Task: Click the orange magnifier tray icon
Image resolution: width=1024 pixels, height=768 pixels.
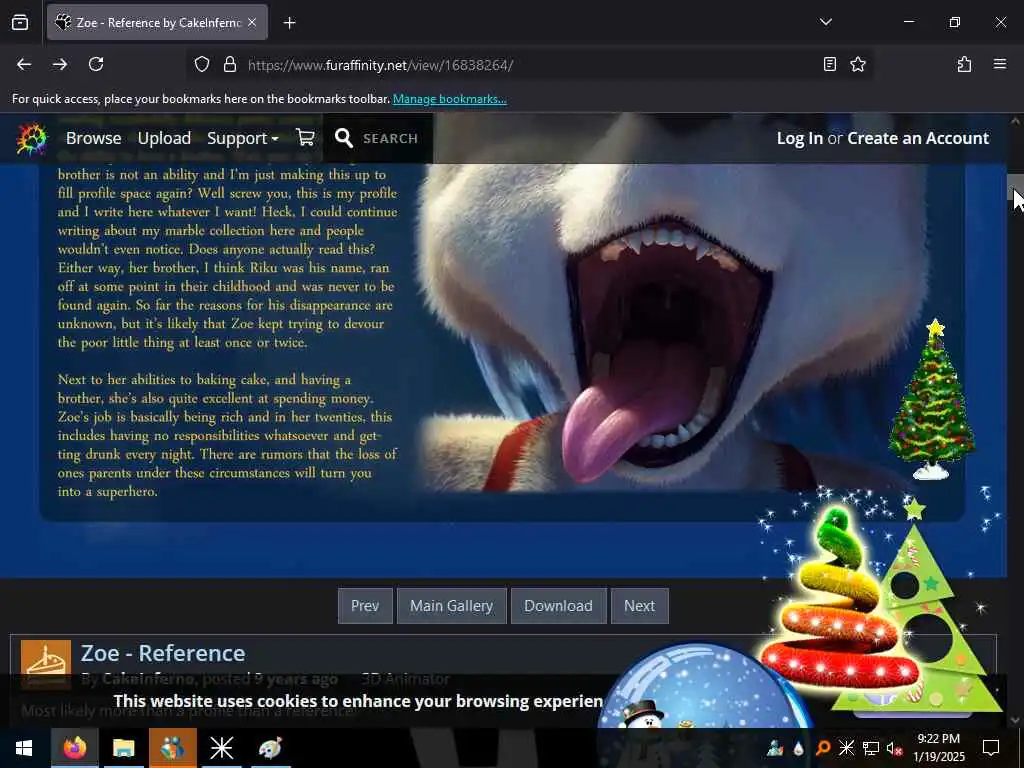Action: 823,748
